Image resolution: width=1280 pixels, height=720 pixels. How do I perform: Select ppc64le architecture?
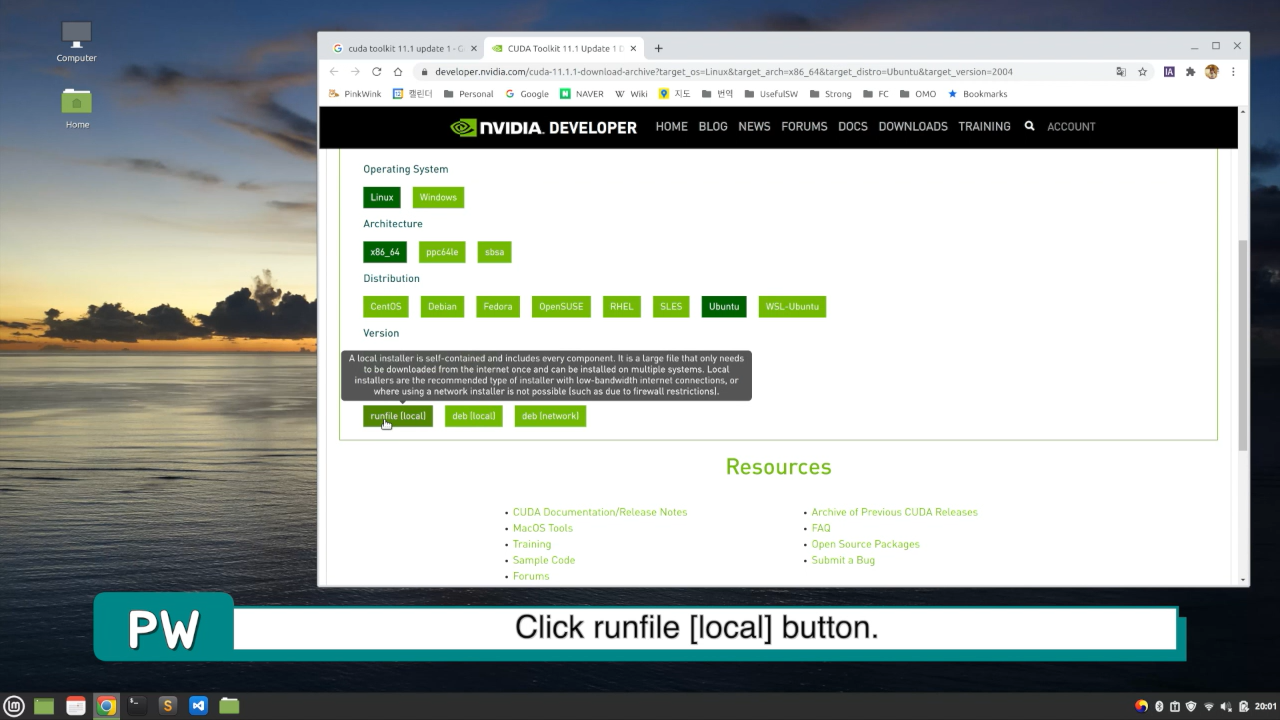coord(442,252)
